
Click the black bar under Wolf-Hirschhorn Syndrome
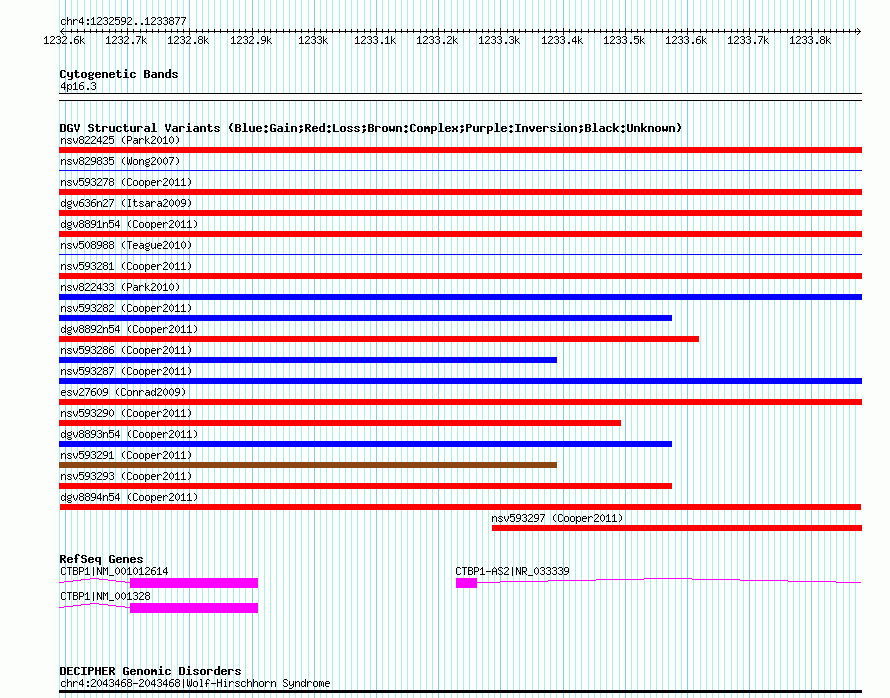[460, 692]
